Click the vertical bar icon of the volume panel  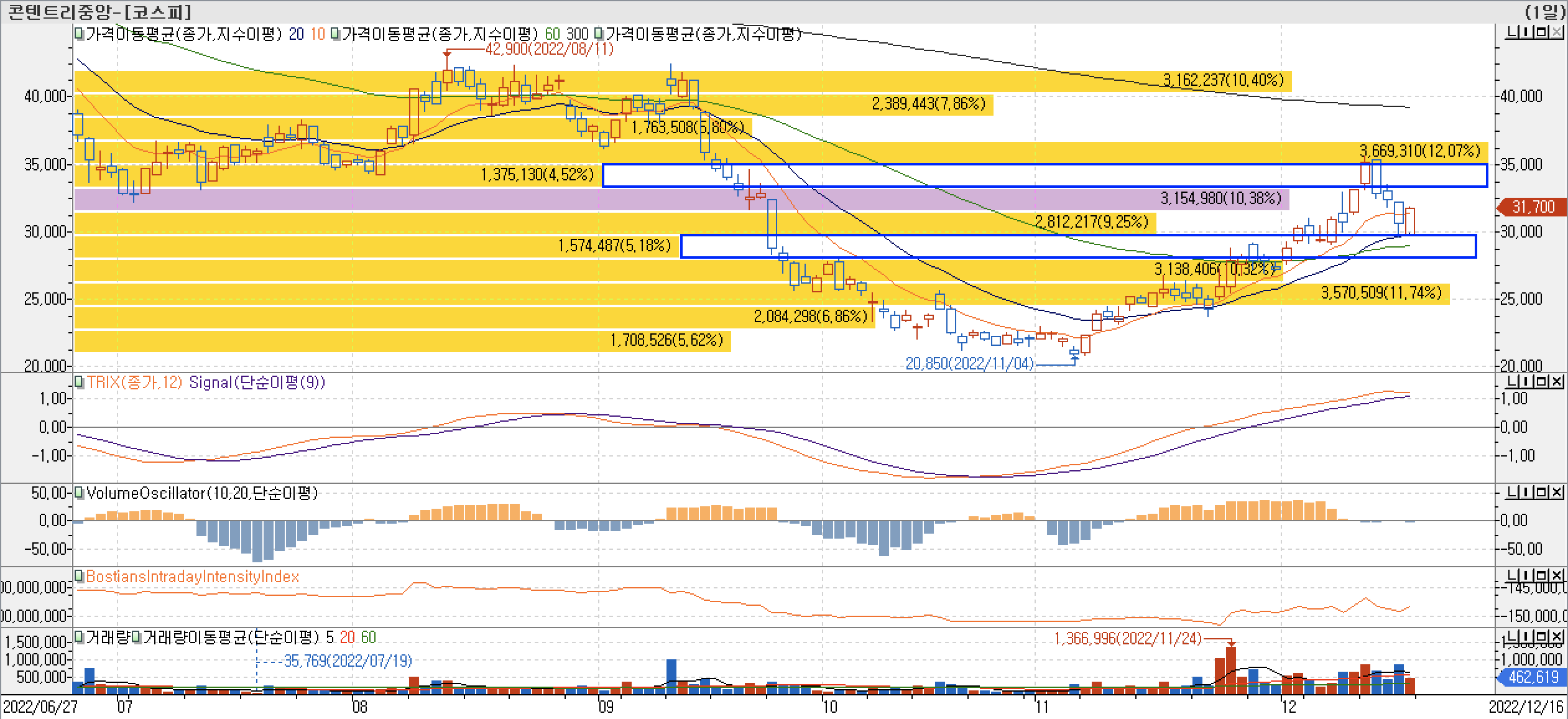pyautogui.click(x=1526, y=636)
